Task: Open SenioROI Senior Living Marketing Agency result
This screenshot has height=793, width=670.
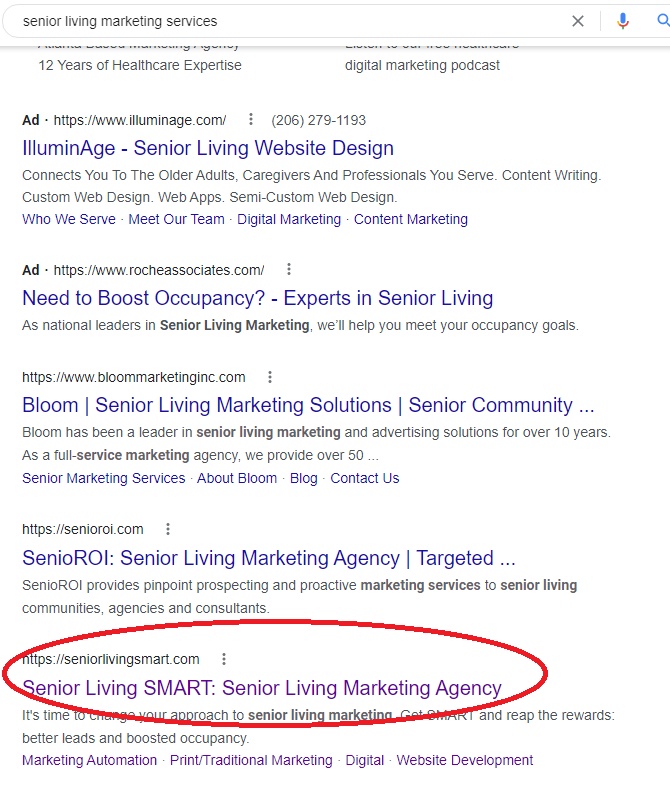Action: [269, 558]
